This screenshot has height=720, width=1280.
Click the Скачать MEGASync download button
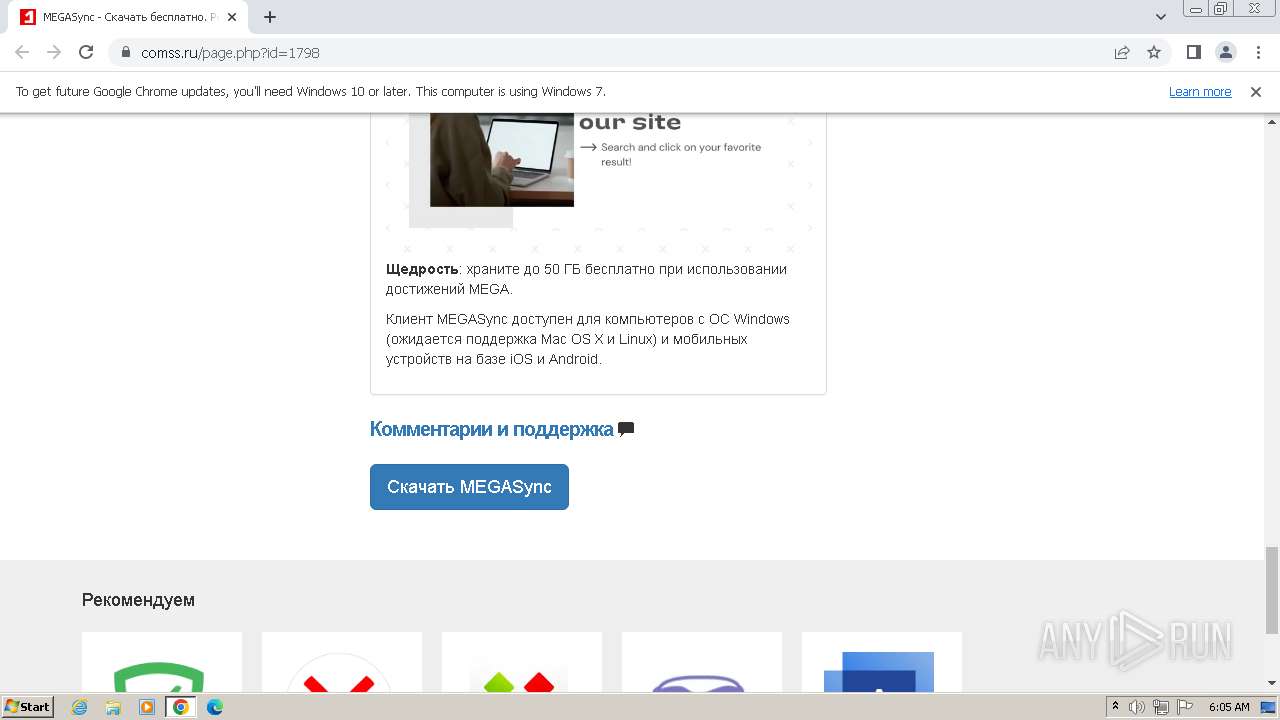tap(469, 487)
